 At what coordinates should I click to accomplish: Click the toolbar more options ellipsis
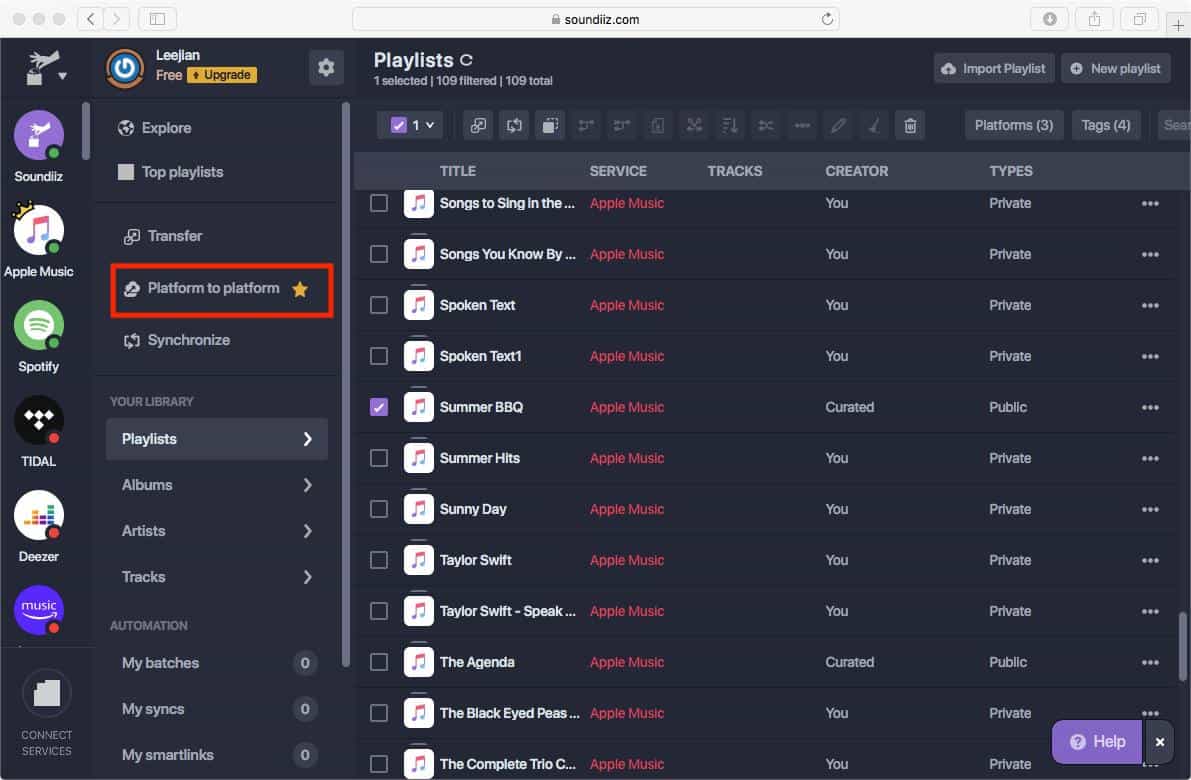click(x=802, y=125)
